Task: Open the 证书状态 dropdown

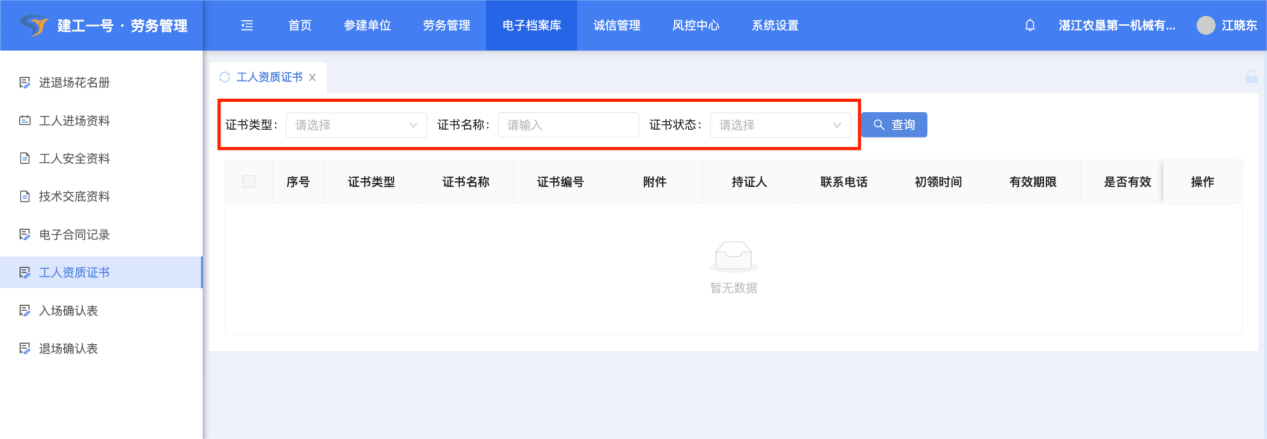Action: point(780,125)
